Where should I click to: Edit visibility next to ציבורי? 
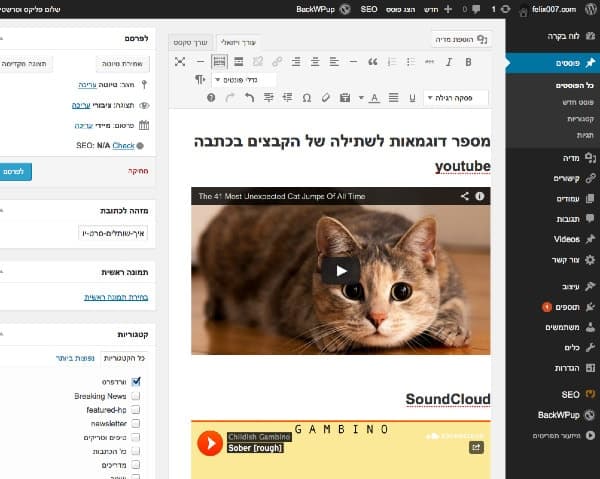coord(81,106)
